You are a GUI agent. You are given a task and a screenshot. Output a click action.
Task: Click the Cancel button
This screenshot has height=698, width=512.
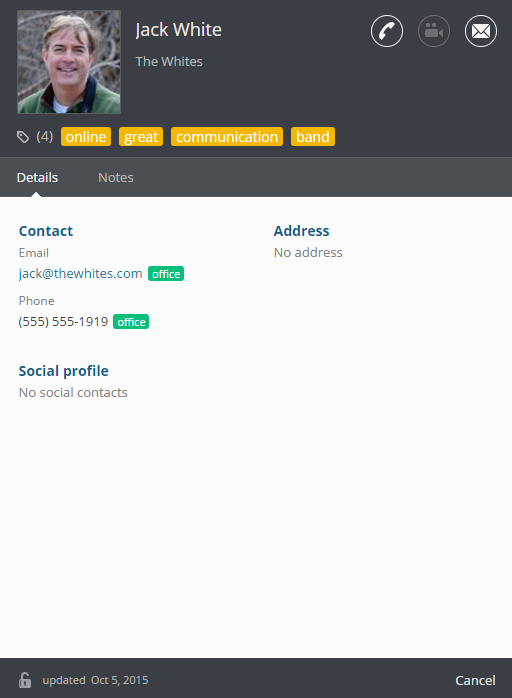click(x=475, y=680)
